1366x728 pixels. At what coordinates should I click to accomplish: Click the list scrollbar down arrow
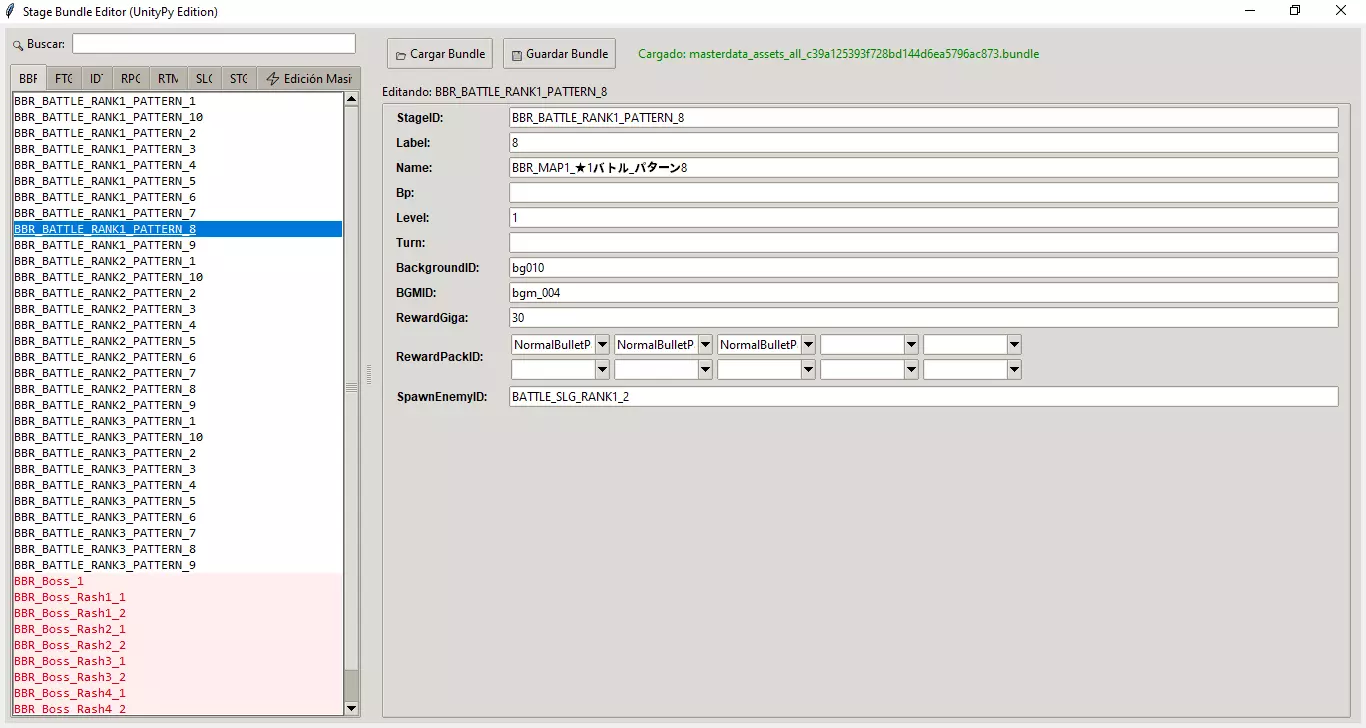351,708
